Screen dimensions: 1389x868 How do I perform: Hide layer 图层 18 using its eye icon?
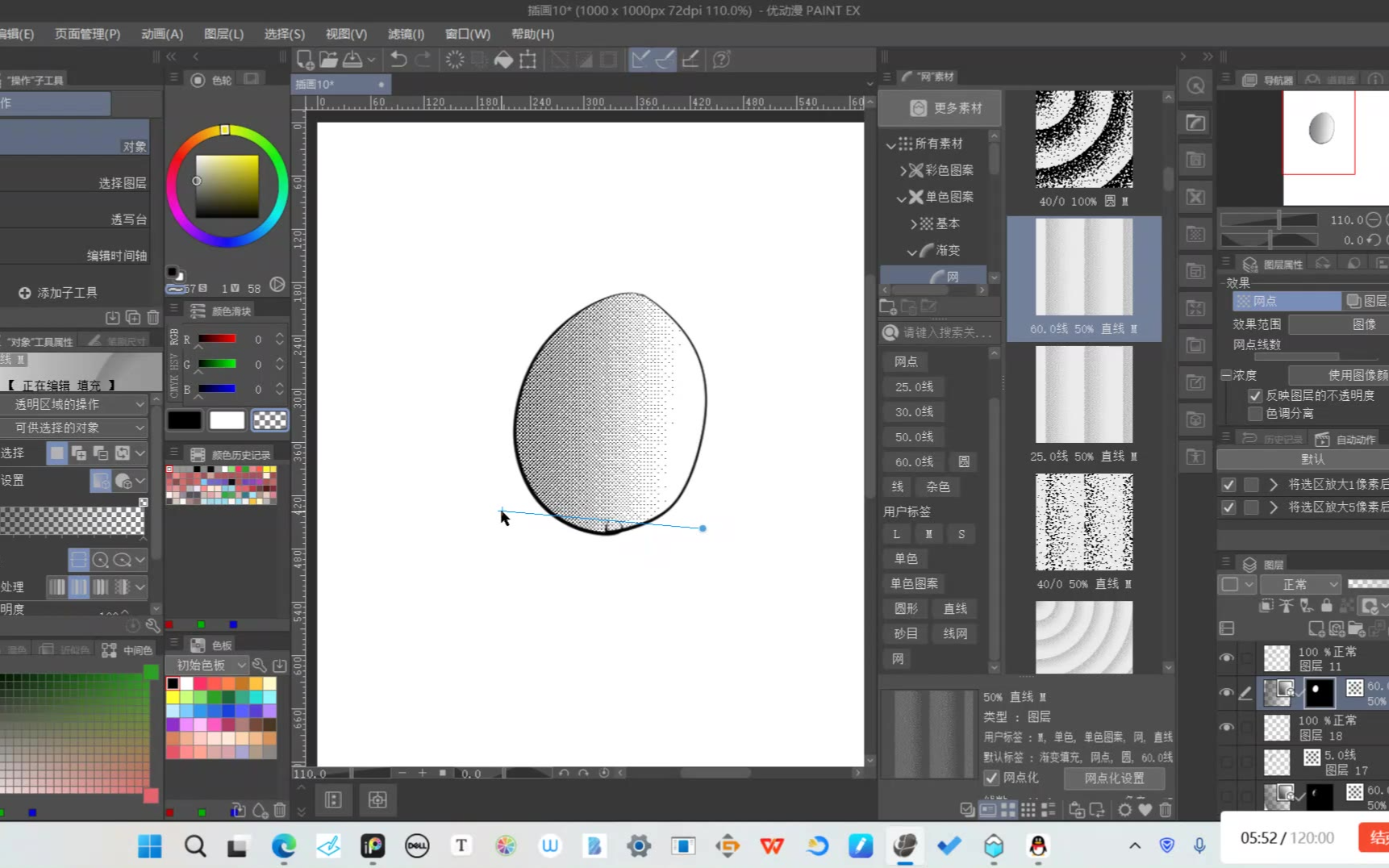1226,727
